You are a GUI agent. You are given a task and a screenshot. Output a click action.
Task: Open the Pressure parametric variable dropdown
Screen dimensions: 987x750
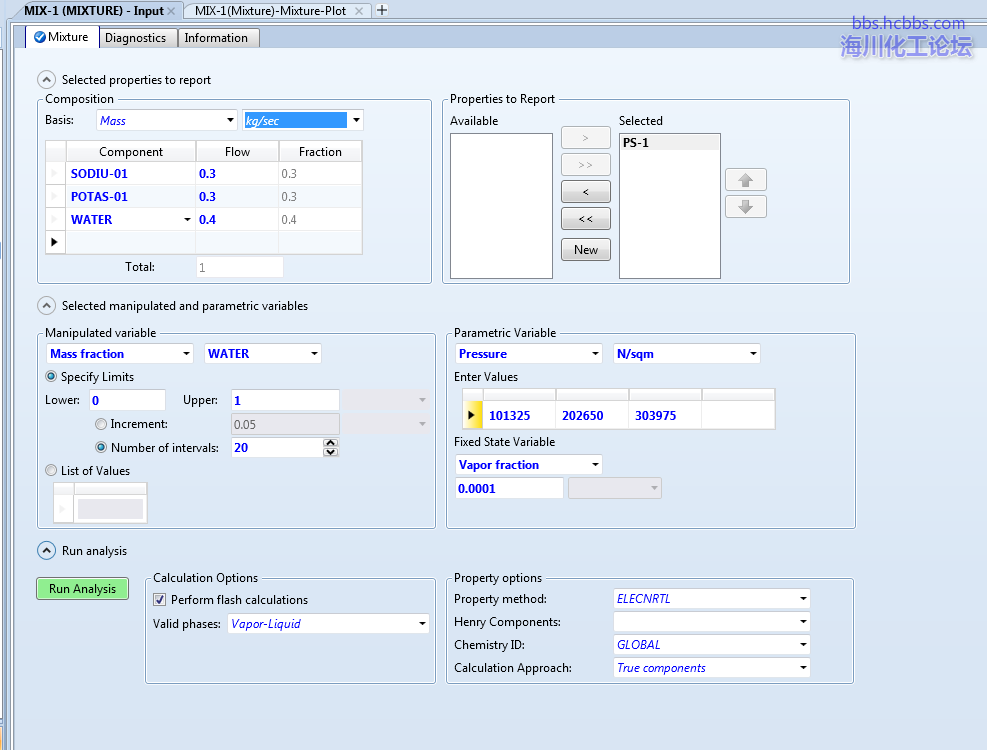click(x=595, y=354)
